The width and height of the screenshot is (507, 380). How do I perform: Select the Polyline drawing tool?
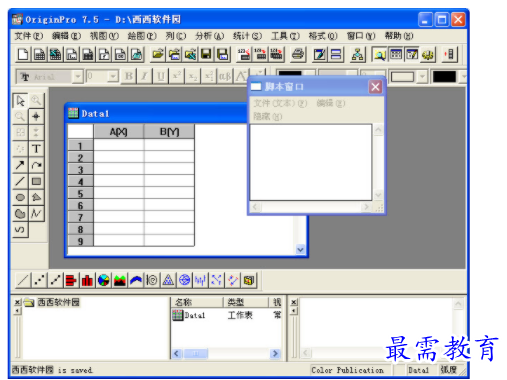[x=36, y=213]
